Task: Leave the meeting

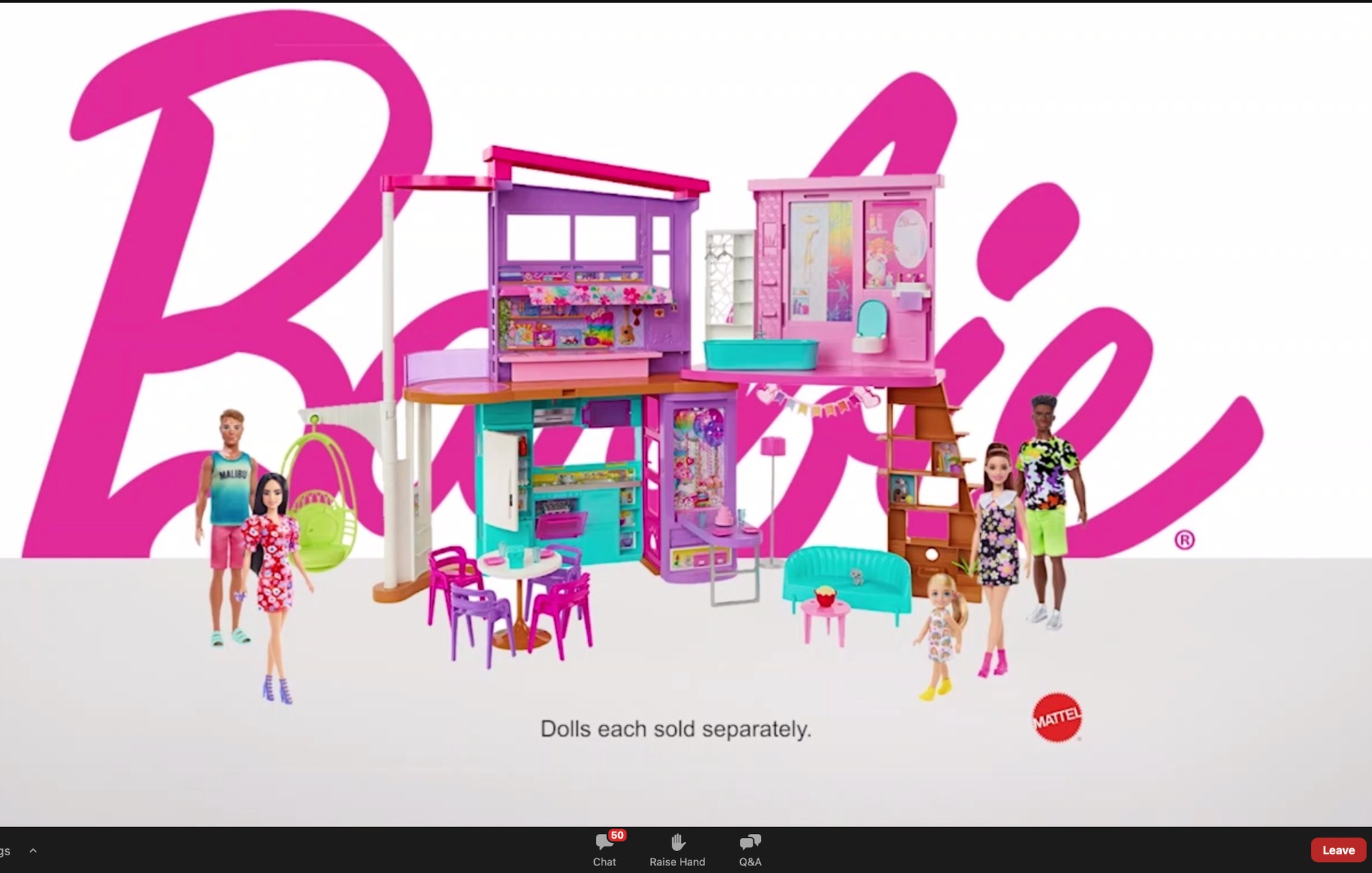Action: point(1338,850)
